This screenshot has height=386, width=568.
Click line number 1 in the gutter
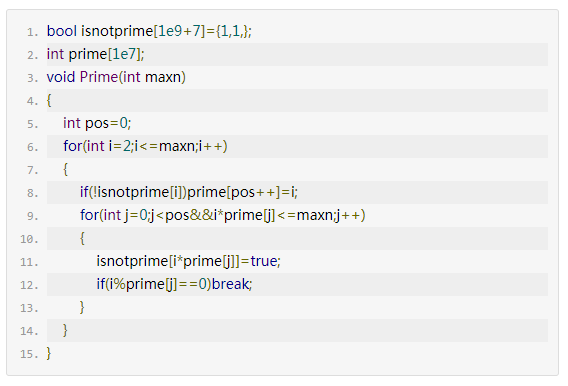pyautogui.click(x=32, y=32)
